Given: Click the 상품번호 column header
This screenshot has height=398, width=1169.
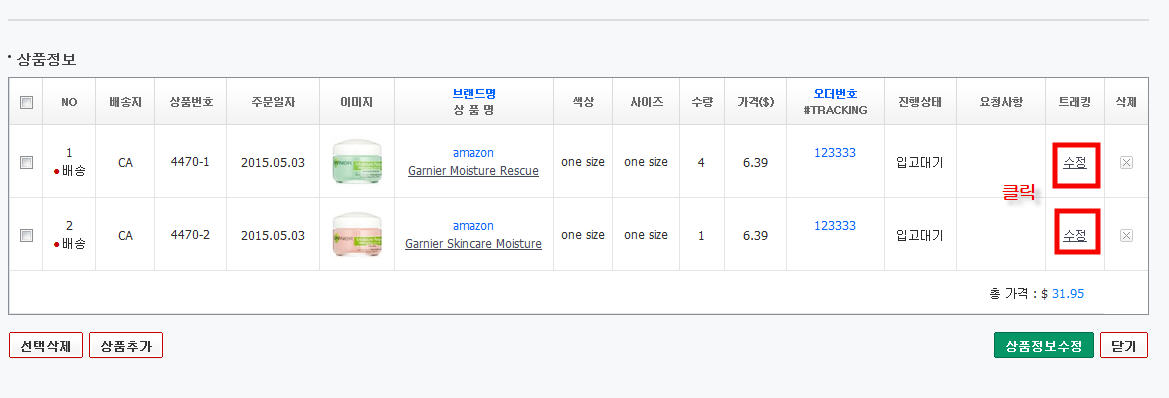Looking at the screenshot, I should tap(191, 102).
